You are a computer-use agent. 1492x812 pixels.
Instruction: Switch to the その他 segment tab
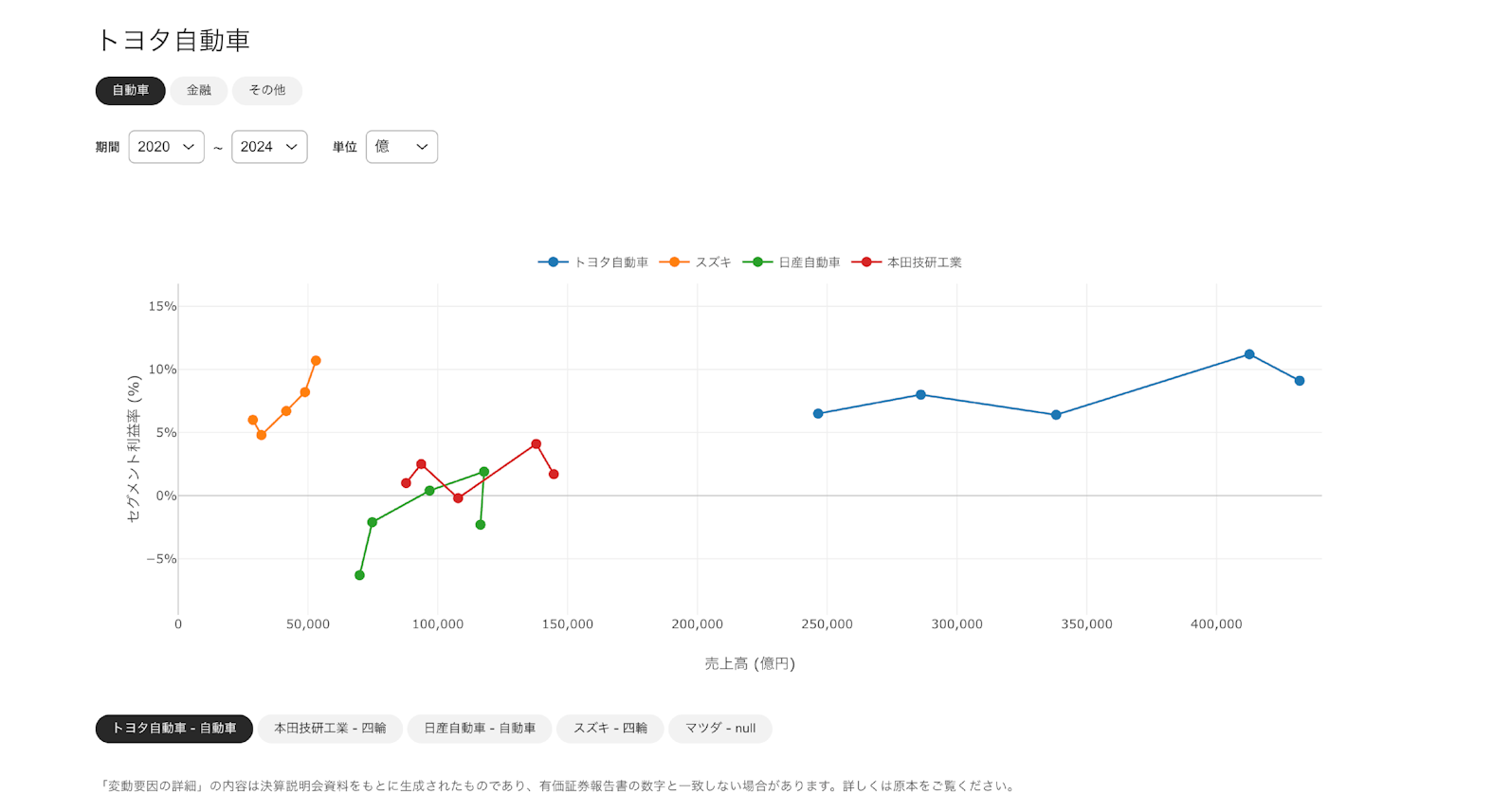tap(267, 91)
